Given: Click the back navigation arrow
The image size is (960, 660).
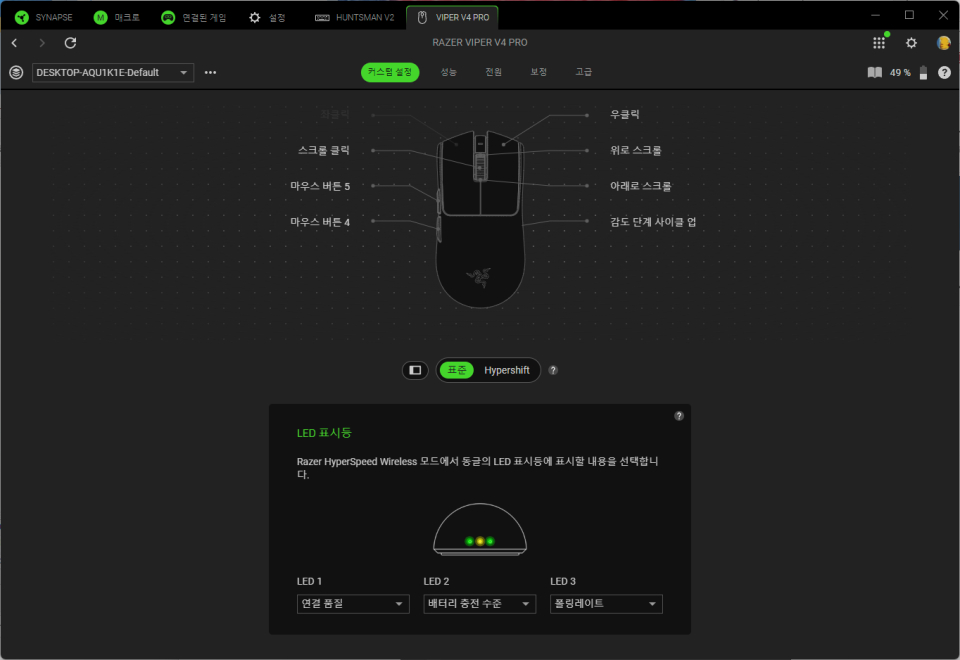Looking at the screenshot, I should click(x=13, y=43).
